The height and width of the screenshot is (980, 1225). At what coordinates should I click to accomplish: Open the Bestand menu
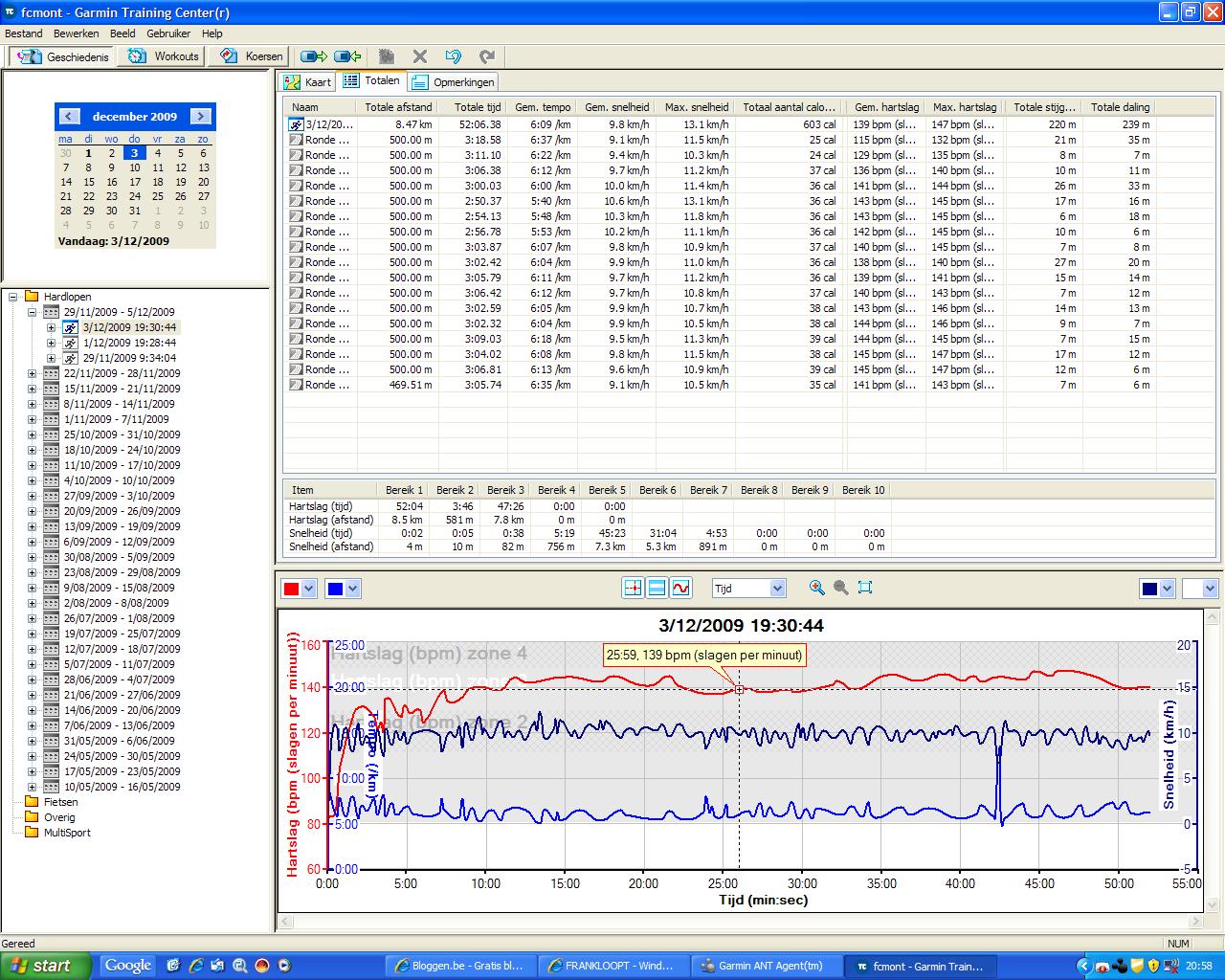pos(24,33)
